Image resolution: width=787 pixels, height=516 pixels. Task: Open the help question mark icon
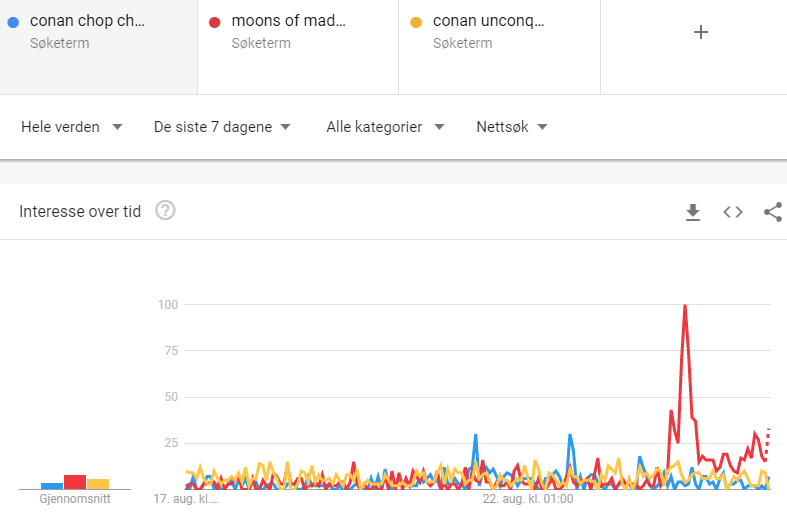[x=165, y=210]
